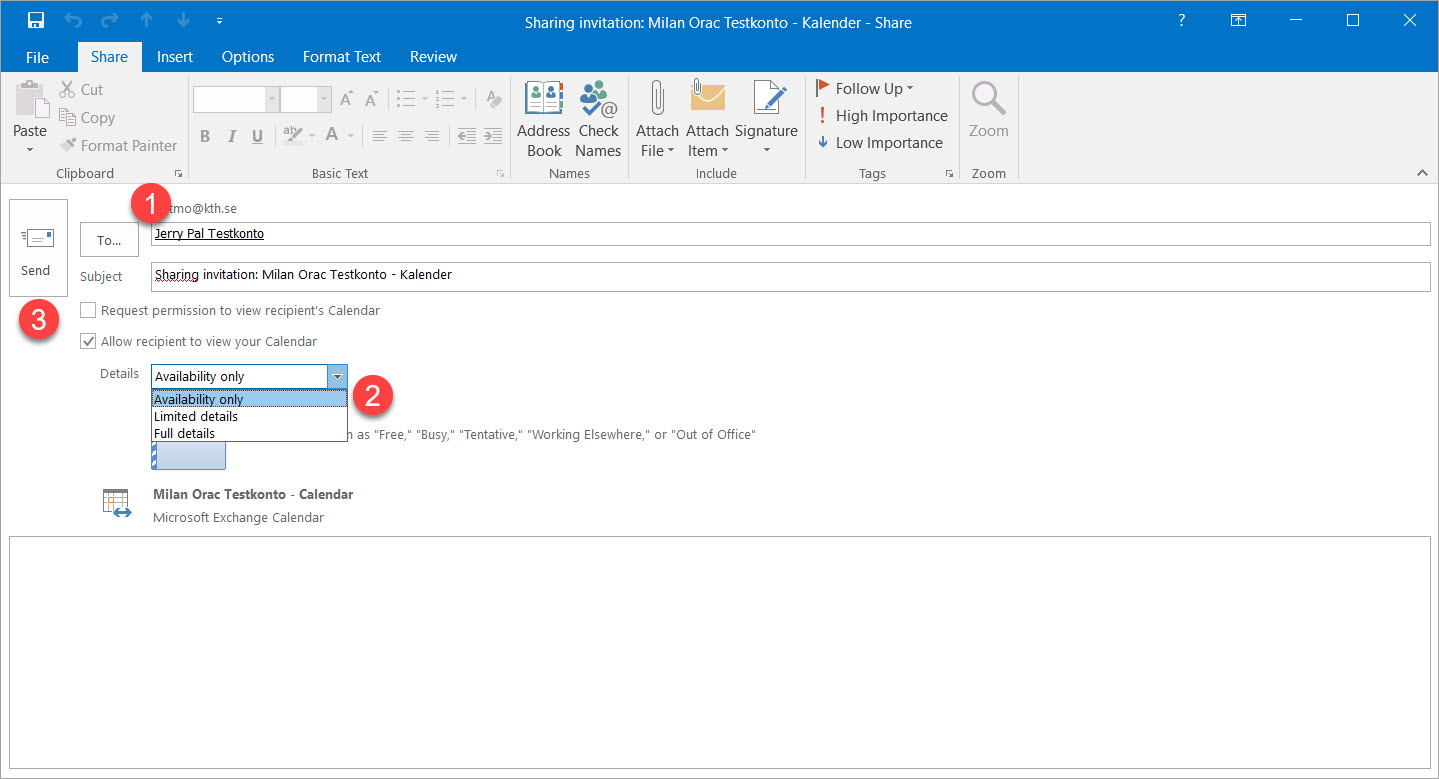Open the Clipboard dialog launcher
The width and height of the screenshot is (1439, 779).
tap(178, 174)
